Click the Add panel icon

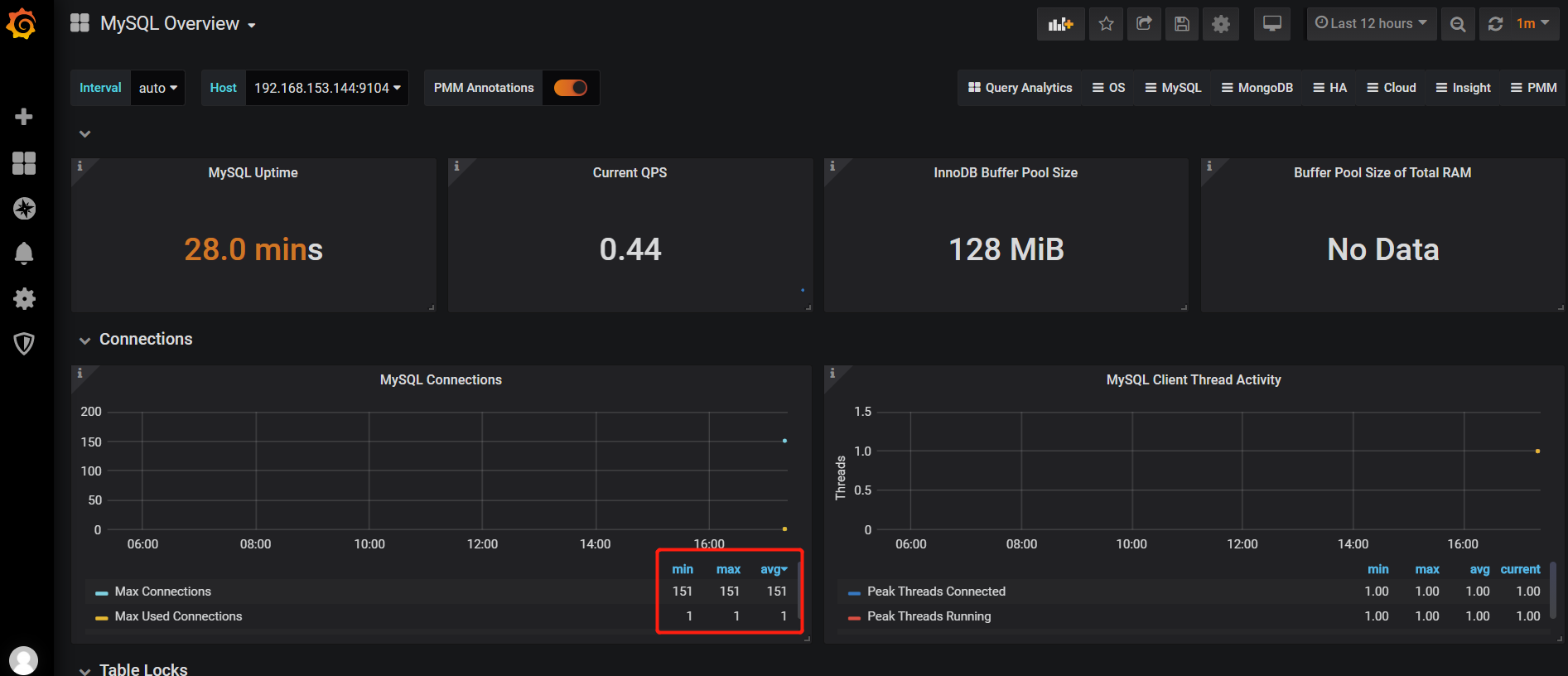(1060, 24)
